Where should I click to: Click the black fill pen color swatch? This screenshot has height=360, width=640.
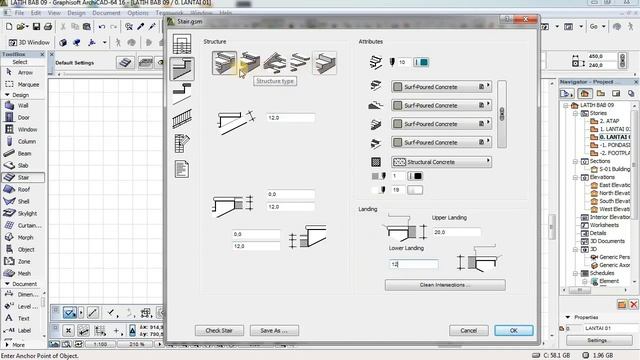point(415,176)
